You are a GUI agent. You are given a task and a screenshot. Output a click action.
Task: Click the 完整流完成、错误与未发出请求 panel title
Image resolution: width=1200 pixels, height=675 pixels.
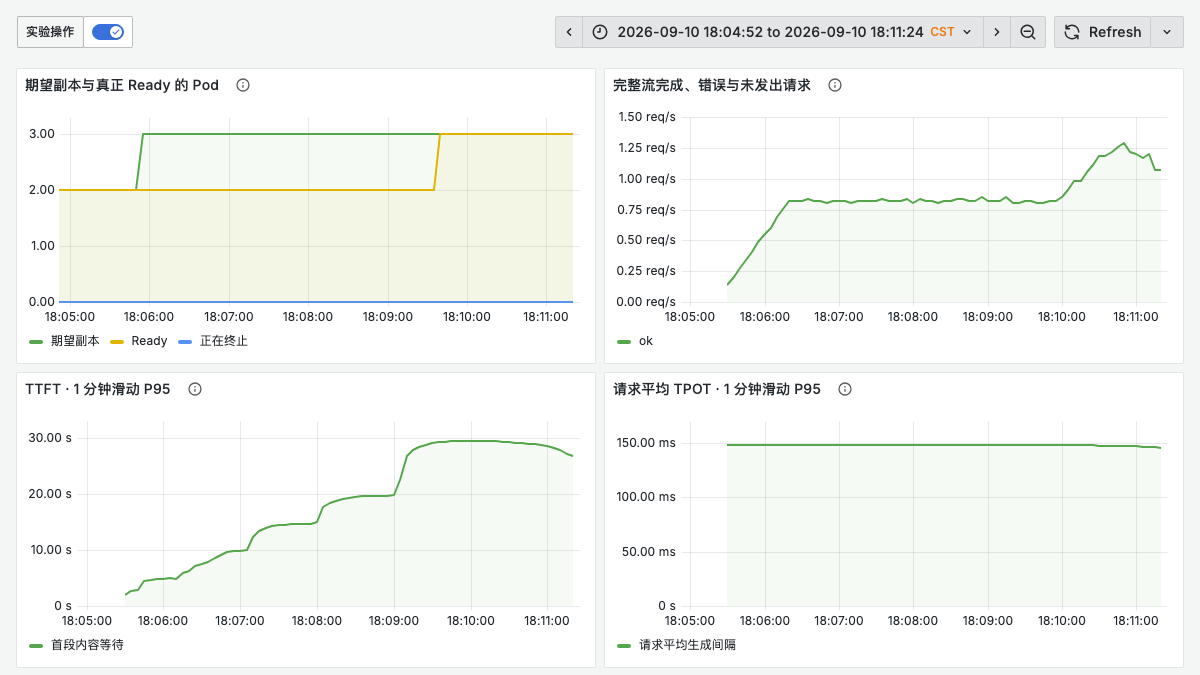712,85
